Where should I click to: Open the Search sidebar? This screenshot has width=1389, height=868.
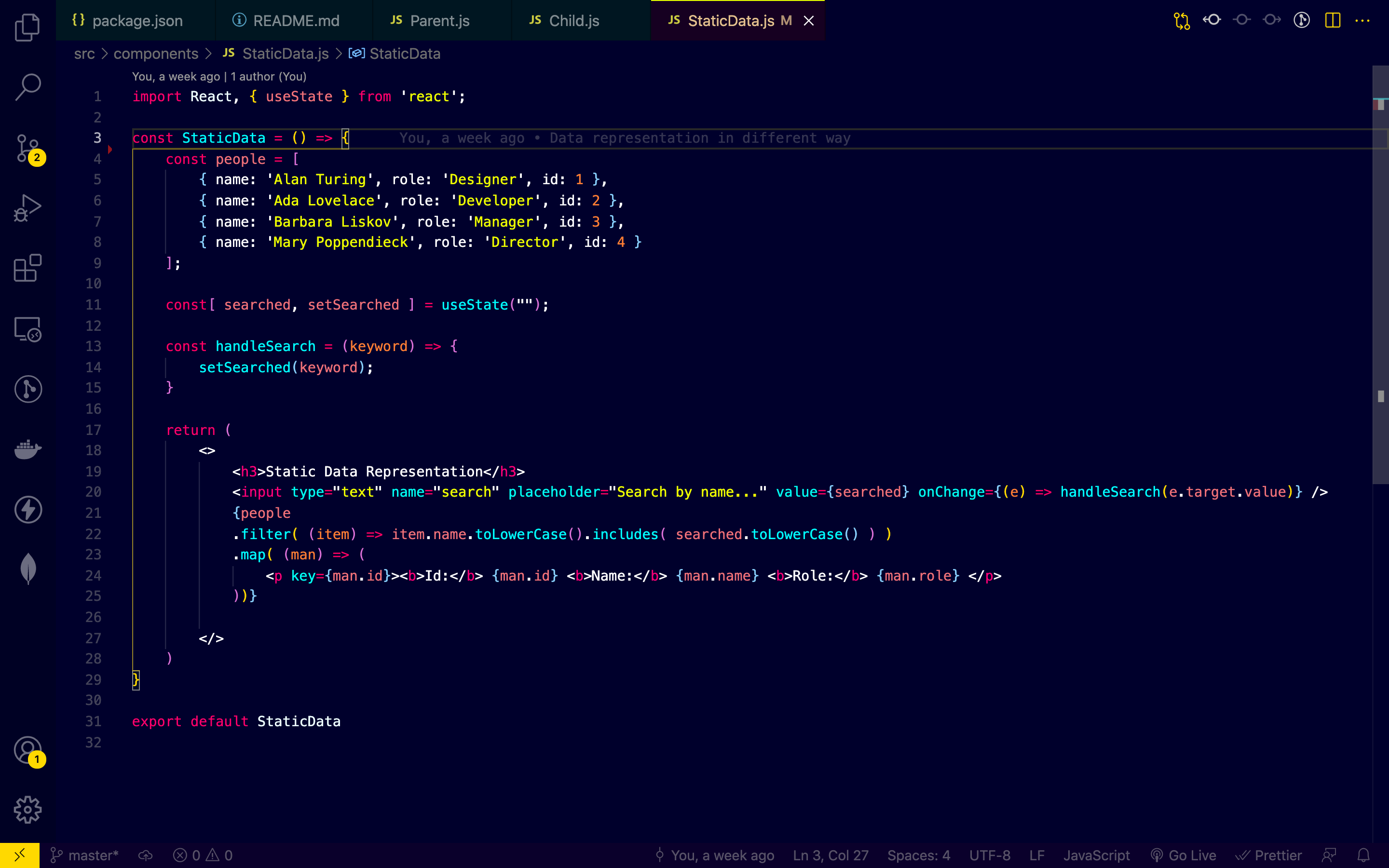coord(27,87)
